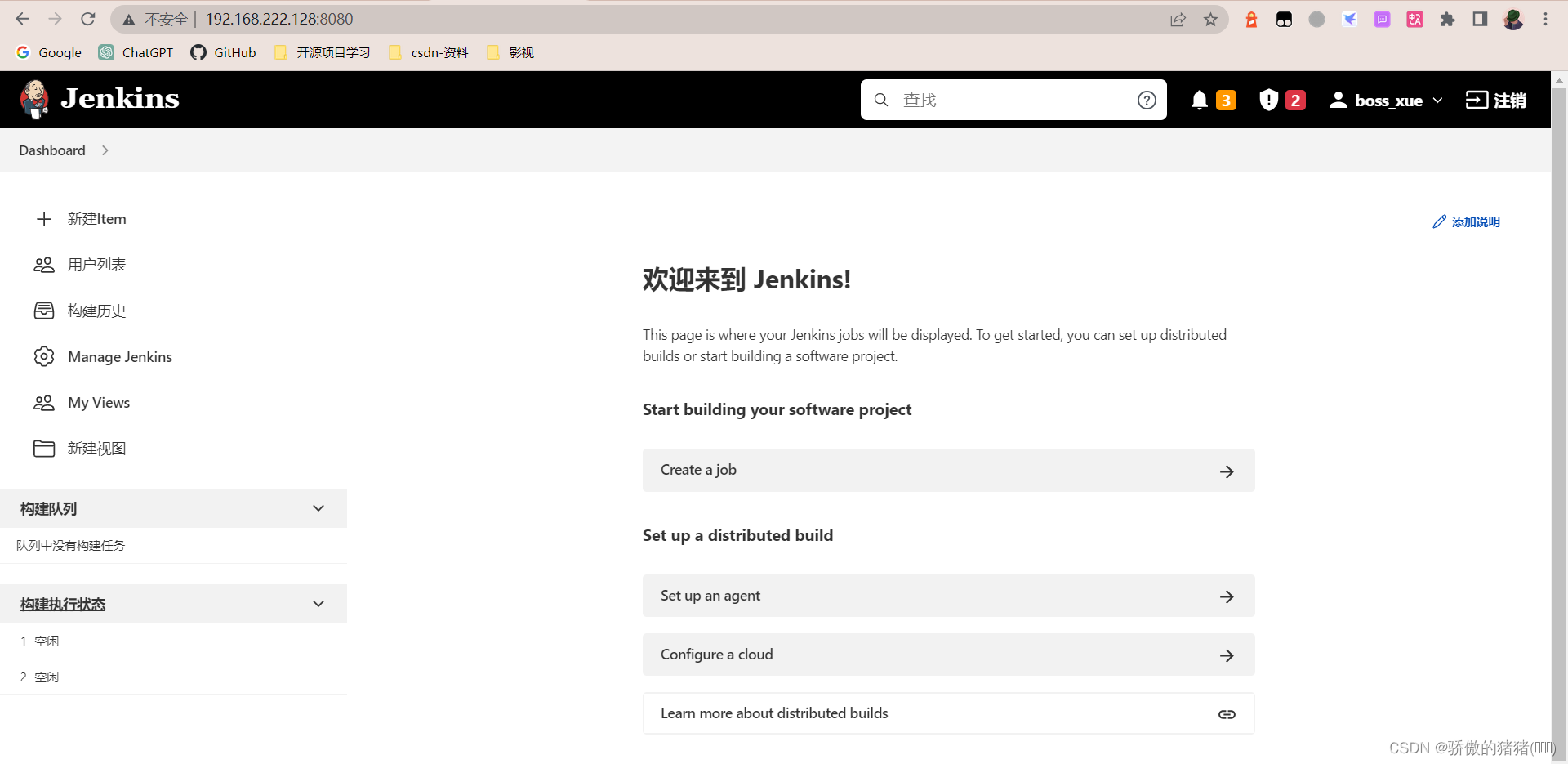1568x764 pixels.
Task: Click the plus icon for 新建Item
Action: point(44,219)
